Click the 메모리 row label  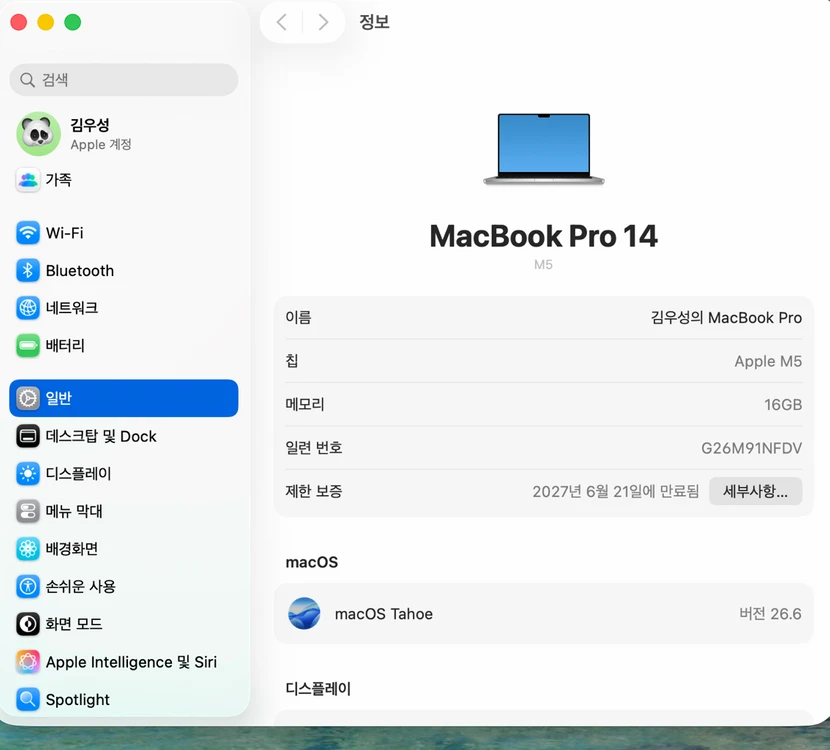pos(305,404)
